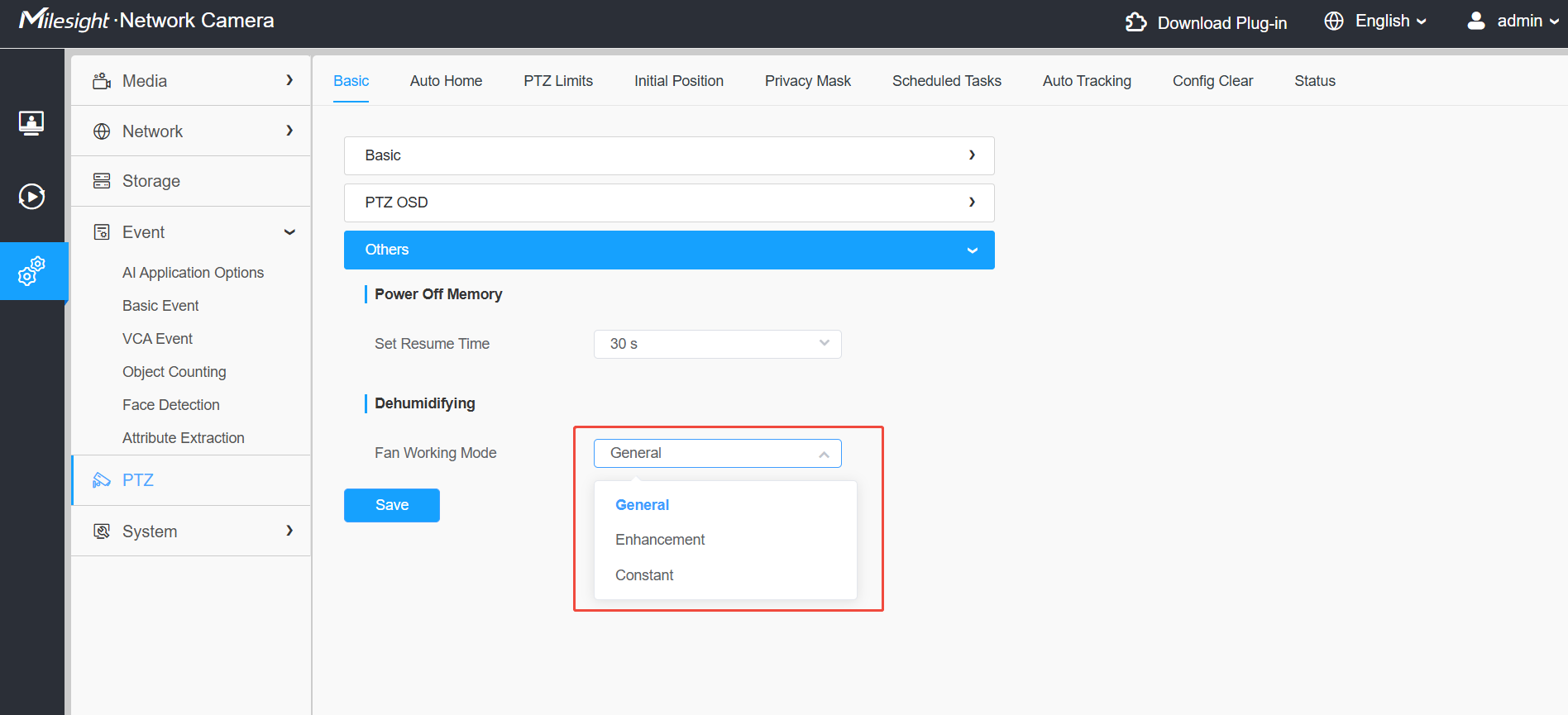Click the Media camera icon
1568x715 pixels.
(102, 81)
